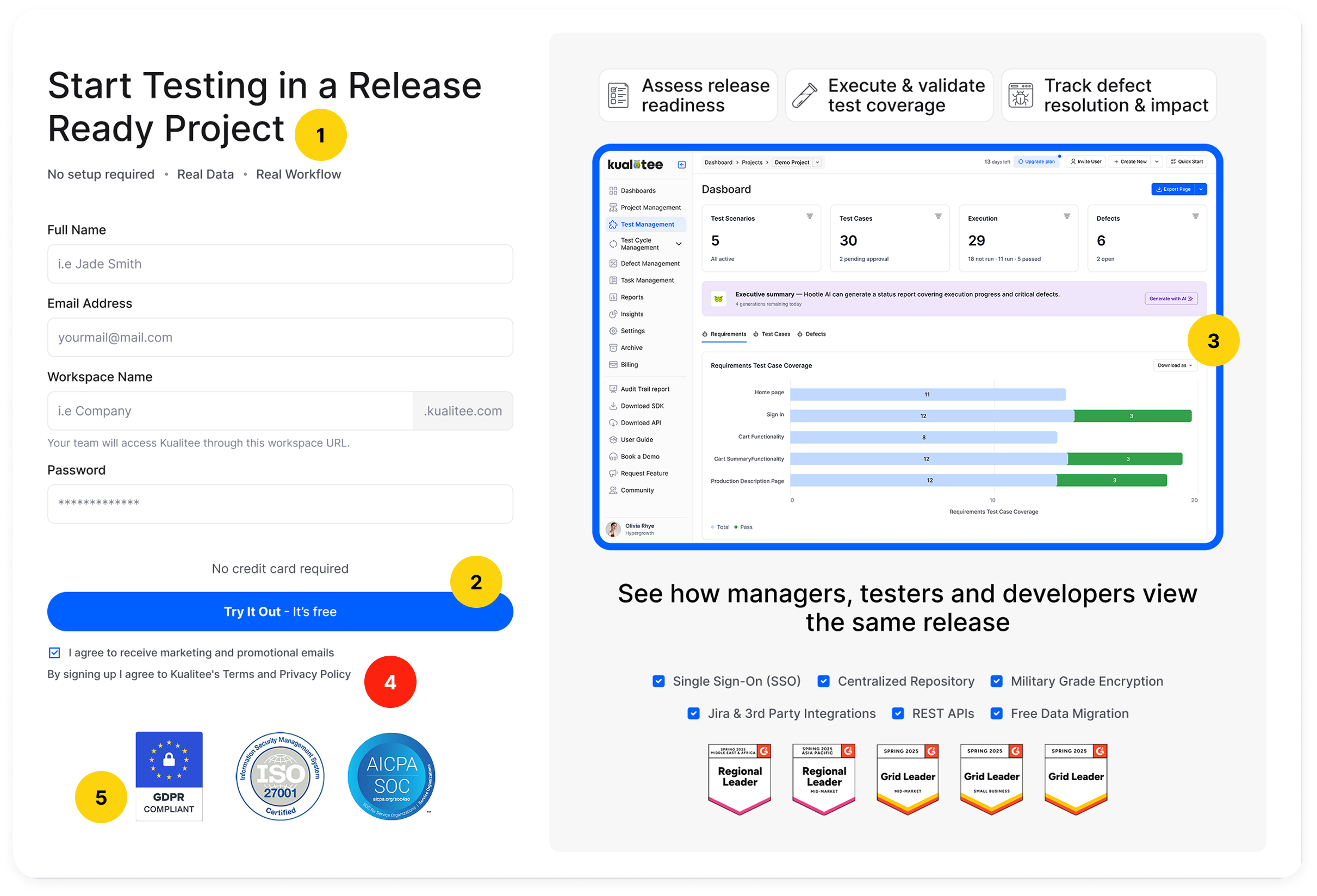Open the Download as dropdown

click(x=1175, y=365)
